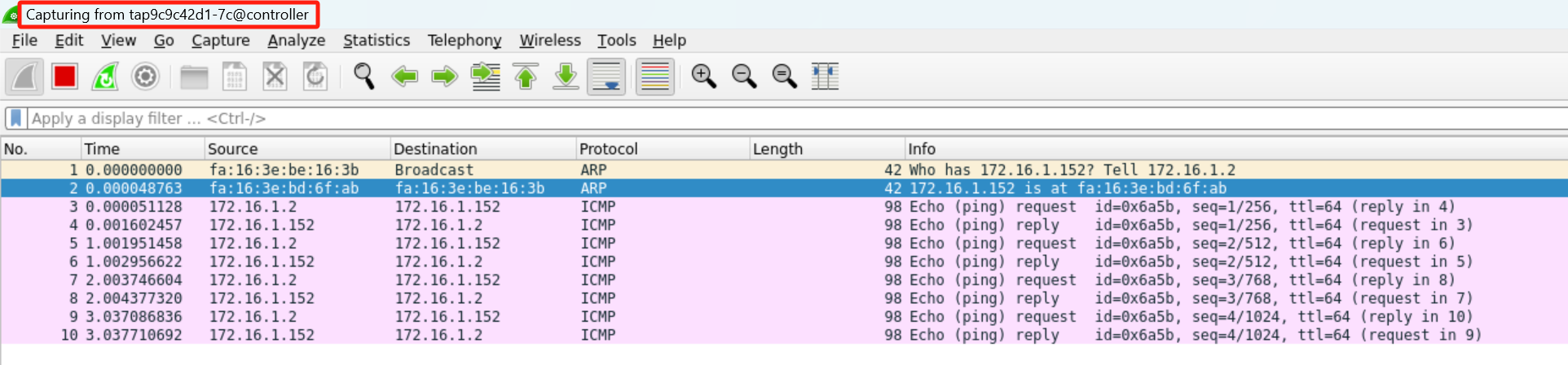The image size is (1568, 365).
Task: Open the Analyze menu
Action: (297, 40)
